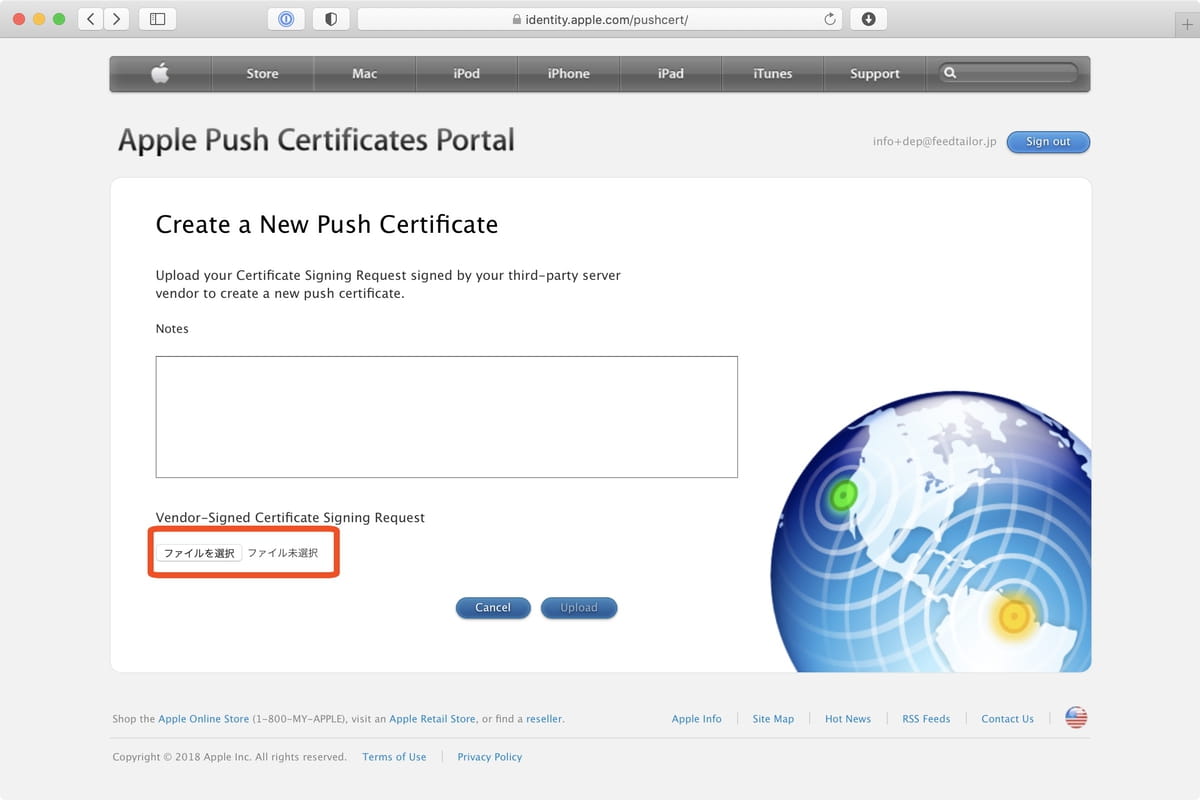
Task: Click the Sign out button
Action: point(1048,142)
